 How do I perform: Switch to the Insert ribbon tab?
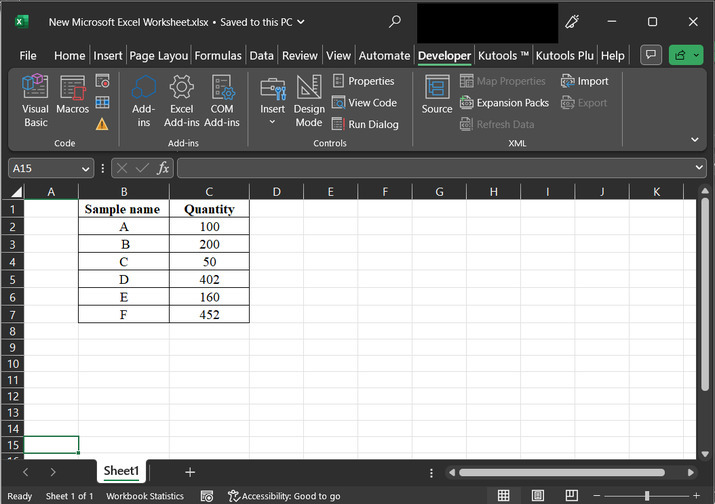(108, 56)
